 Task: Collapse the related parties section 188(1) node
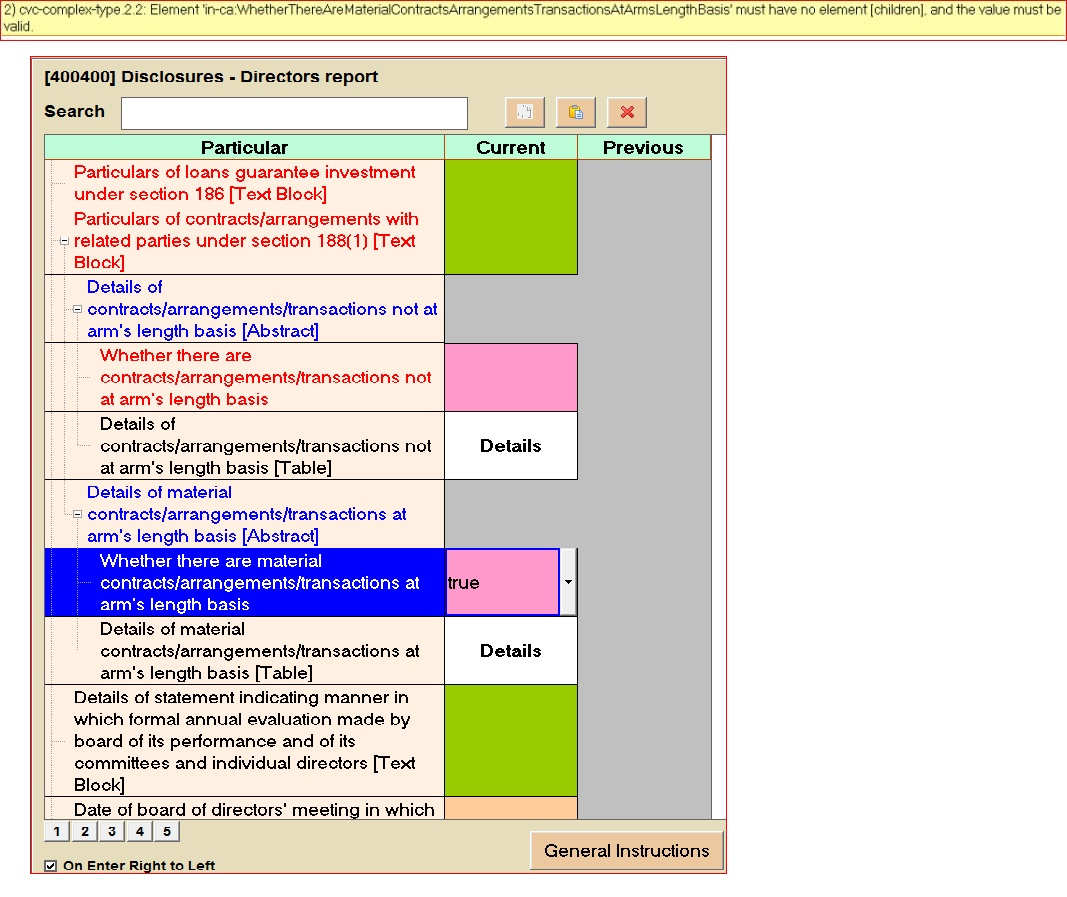64,241
